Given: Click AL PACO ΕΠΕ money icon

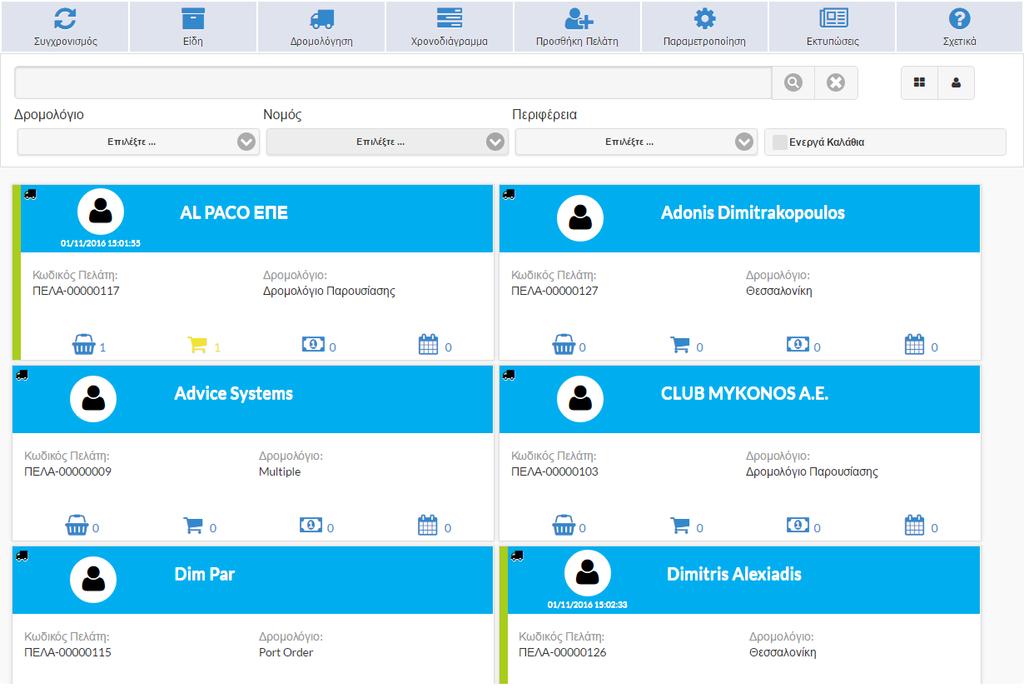Looking at the screenshot, I should click(x=313, y=344).
